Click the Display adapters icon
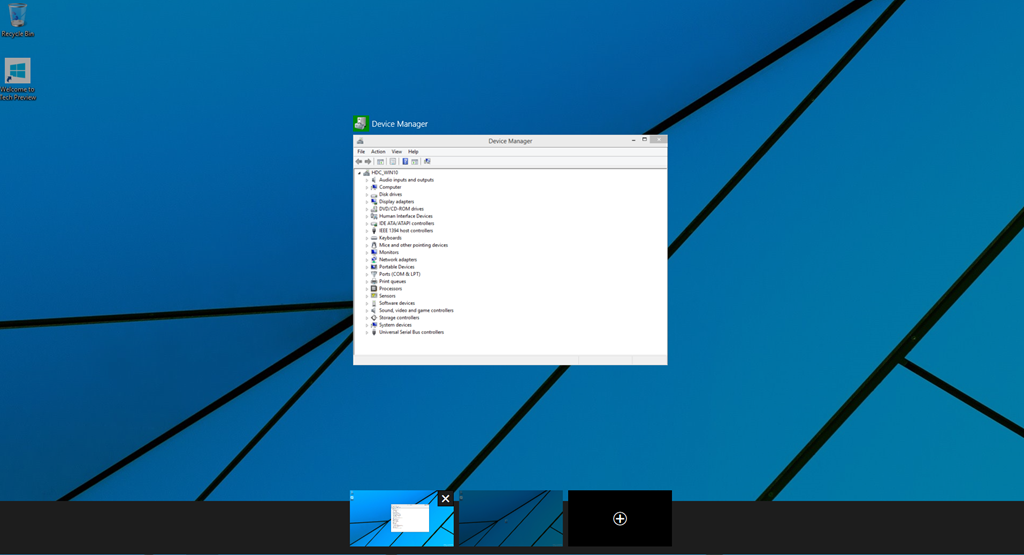Viewport: 1024px width, 555px height. [374, 202]
